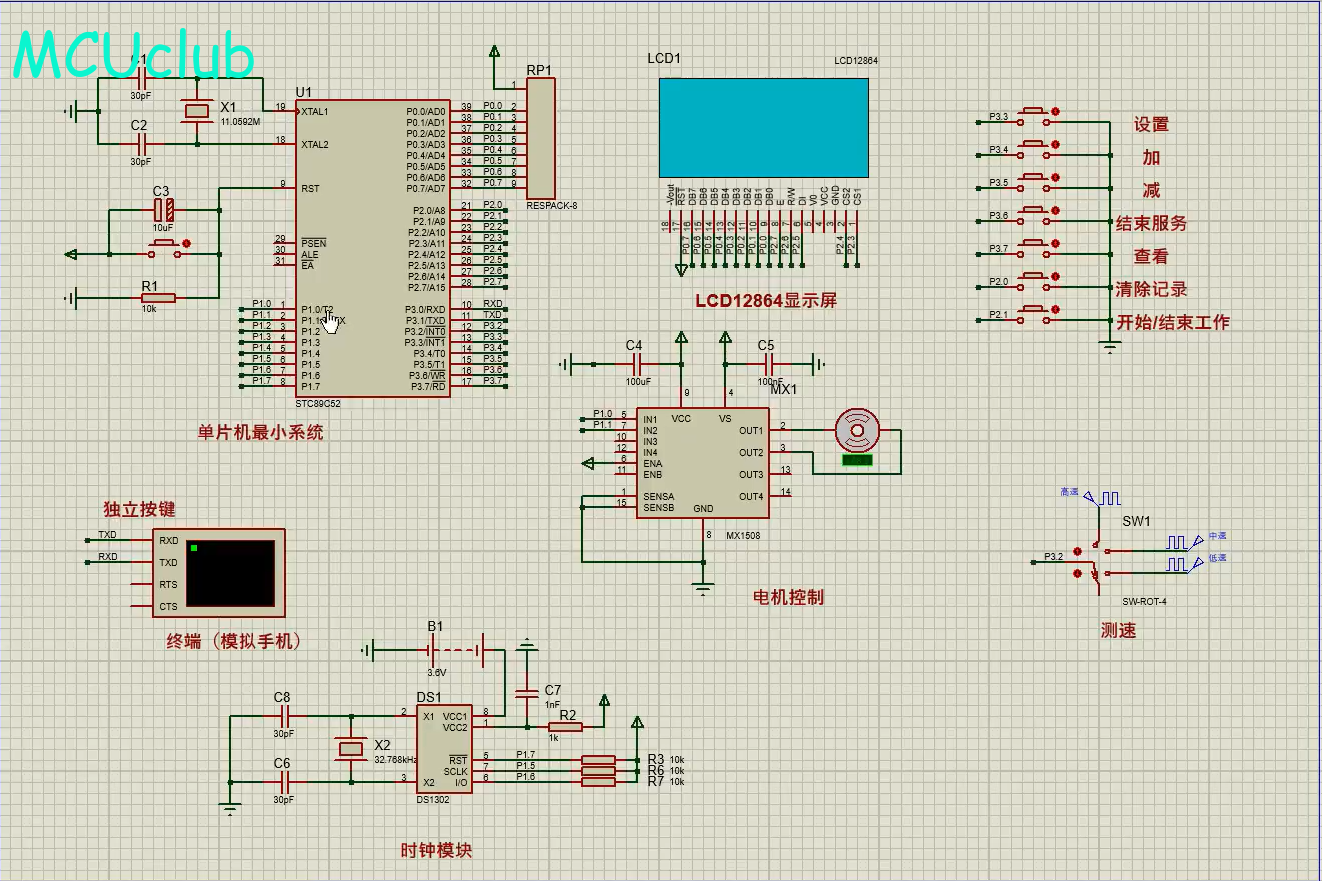Click the 结束服务 label text
Screen dimensions: 1322x881
point(1152,223)
